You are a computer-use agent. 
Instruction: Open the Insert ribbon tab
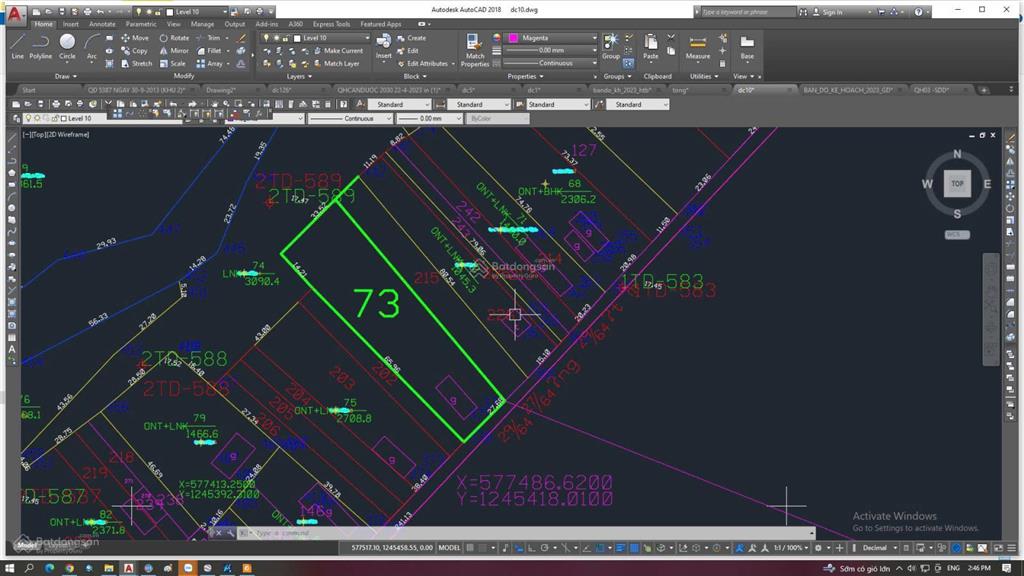[71, 24]
